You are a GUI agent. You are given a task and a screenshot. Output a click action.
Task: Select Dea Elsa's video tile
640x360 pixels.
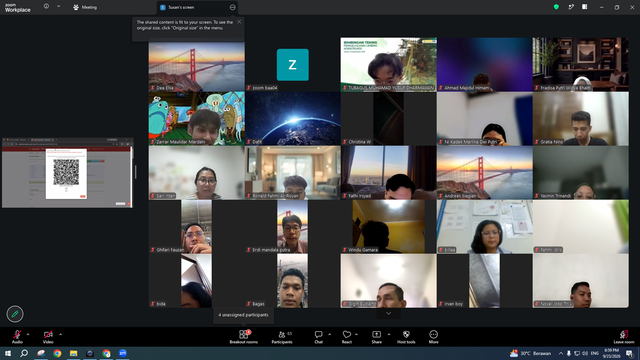point(197,64)
